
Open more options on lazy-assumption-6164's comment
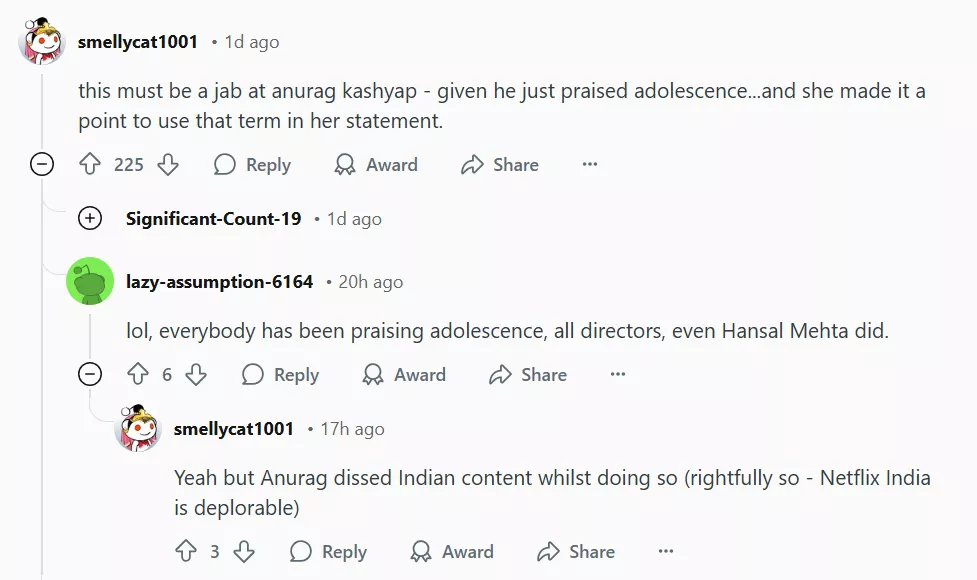click(x=618, y=375)
